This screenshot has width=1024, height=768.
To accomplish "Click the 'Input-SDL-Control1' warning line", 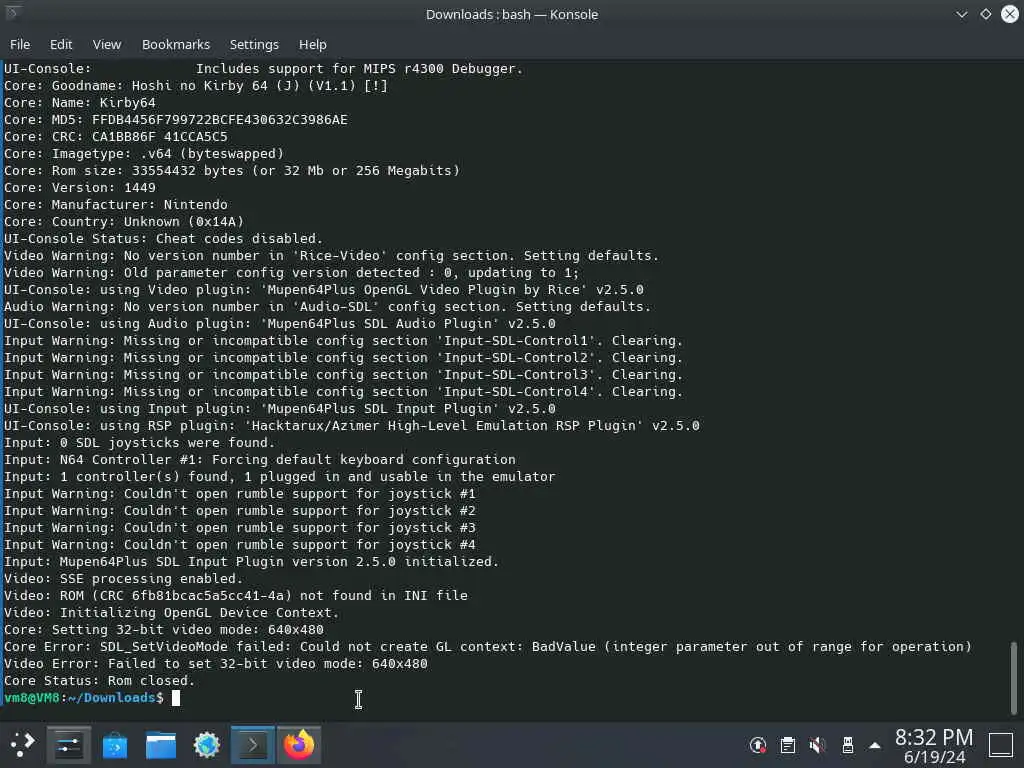I will click(x=344, y=341).
